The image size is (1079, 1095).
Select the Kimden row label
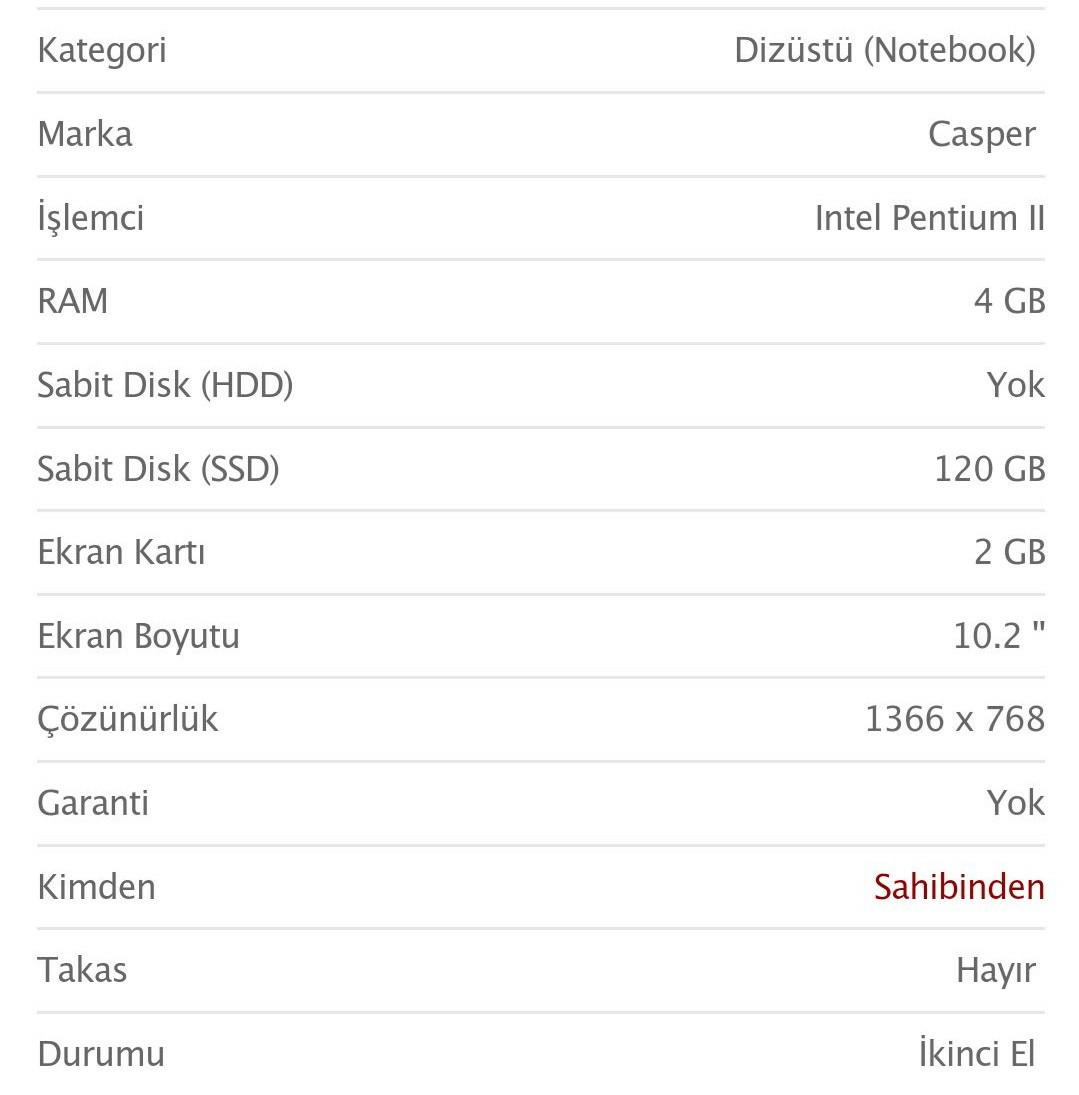[96, 887]
